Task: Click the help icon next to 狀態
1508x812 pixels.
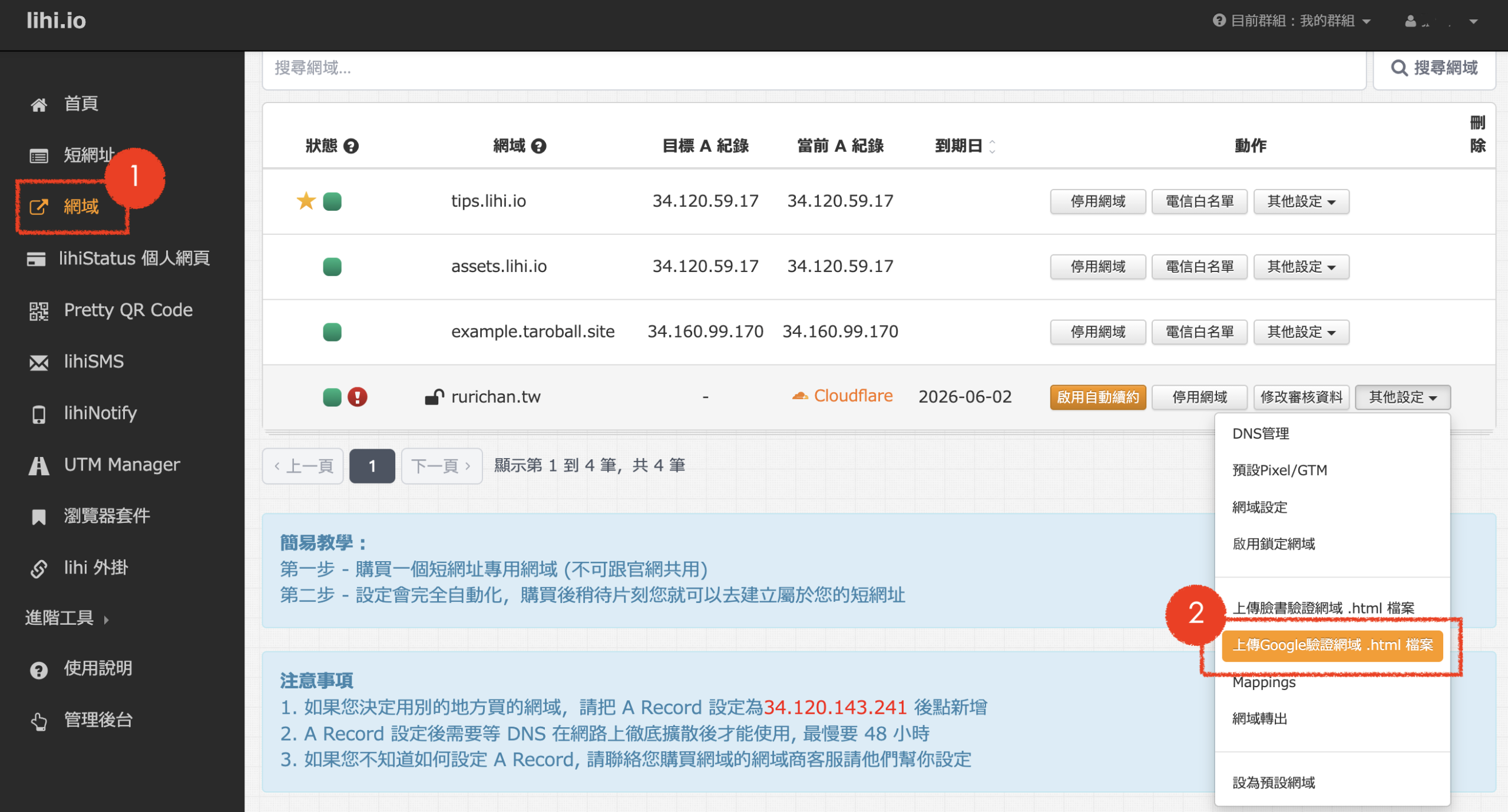Action: 351,146
